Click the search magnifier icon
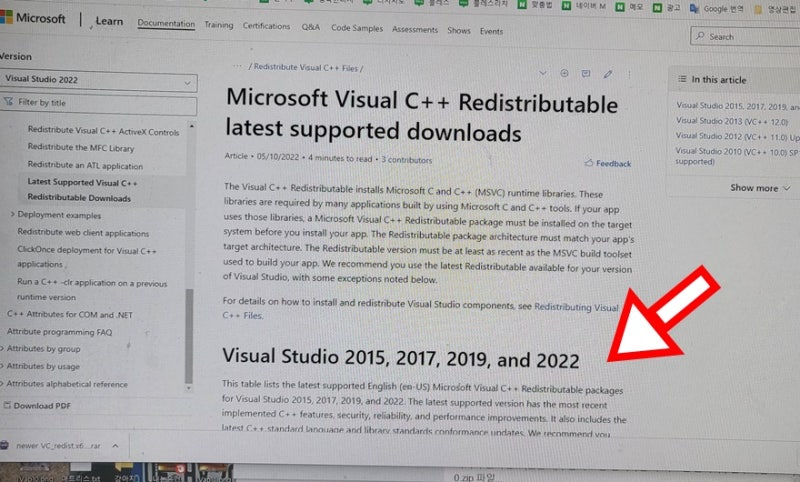 coord(700,36)
